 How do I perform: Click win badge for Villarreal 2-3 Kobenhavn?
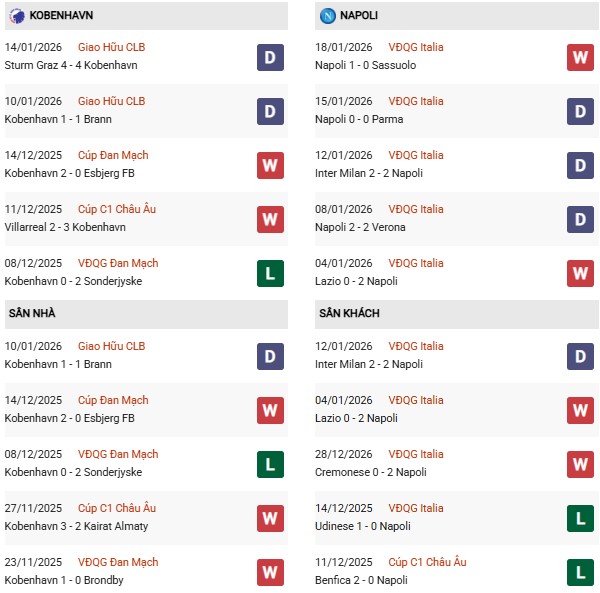(270, 219)
